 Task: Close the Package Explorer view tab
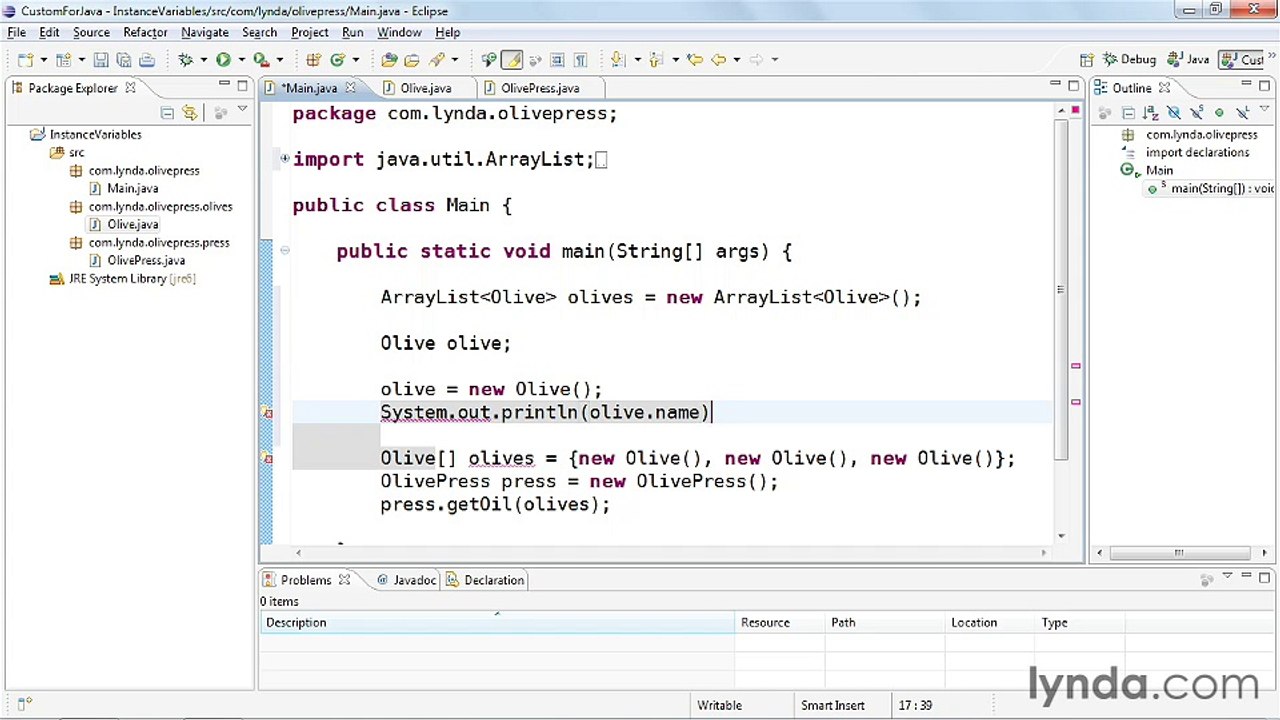(x=130, y=88)
